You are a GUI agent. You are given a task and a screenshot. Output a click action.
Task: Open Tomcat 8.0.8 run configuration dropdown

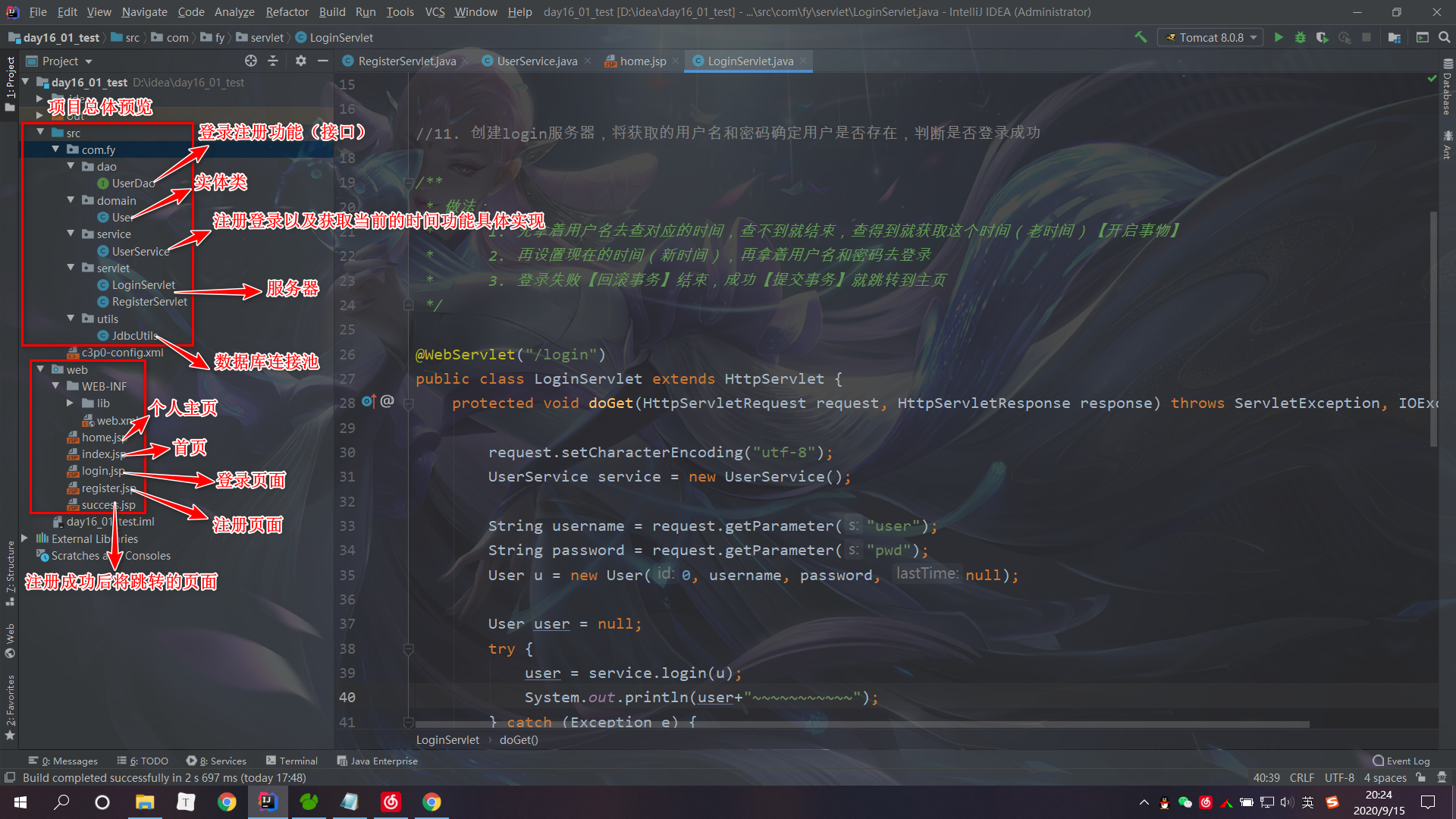[x=1211, y=37]
